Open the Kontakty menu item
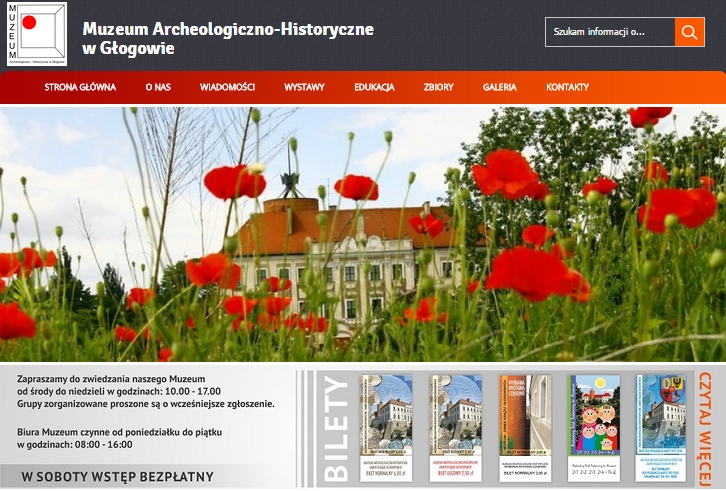Image resolution: width=726 pixels, height=491 pixels. [x=567, y=87]
